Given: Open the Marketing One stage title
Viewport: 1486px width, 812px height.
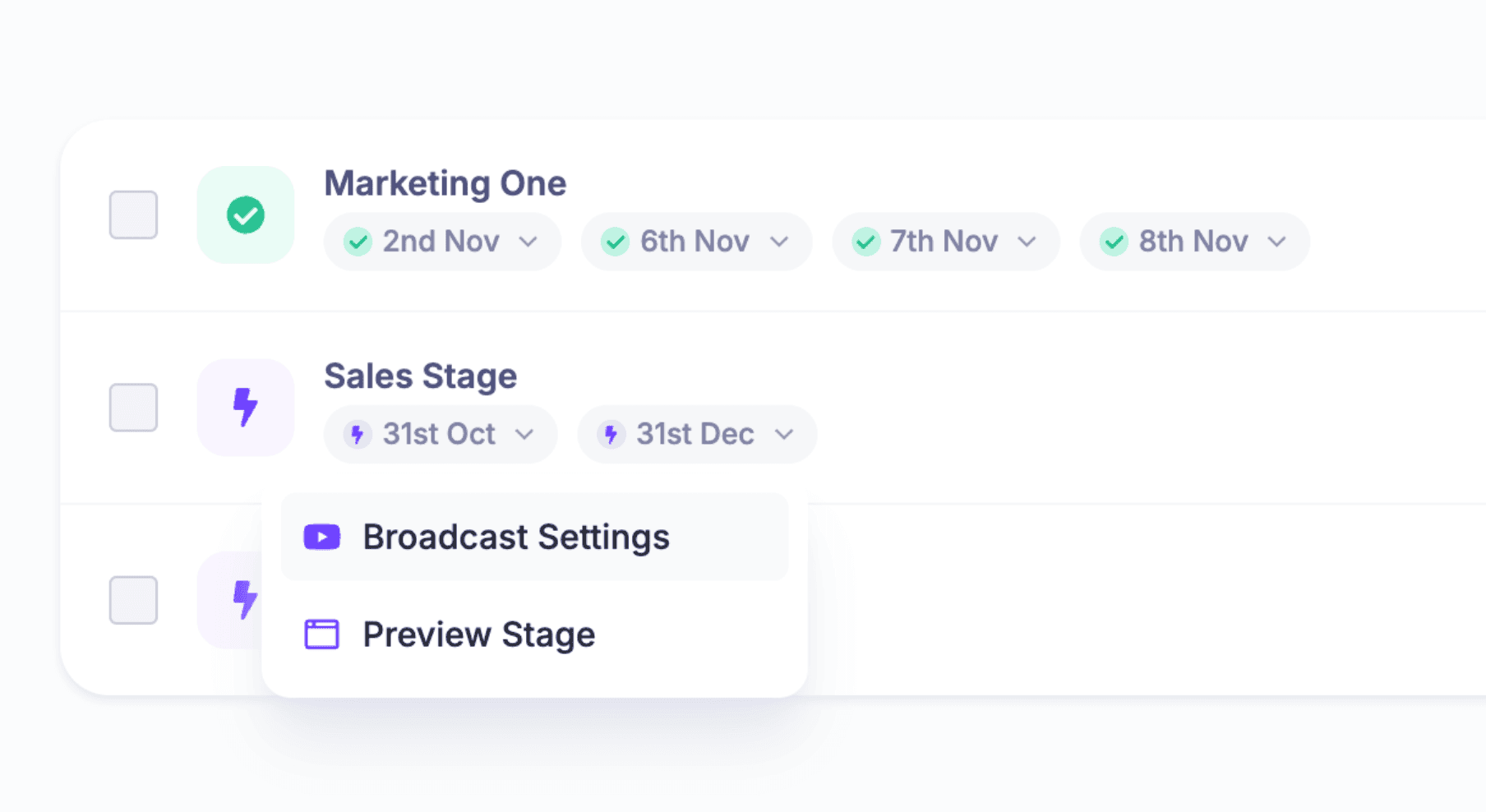Looking at the screenshot, I should click(x=445, y=183).
